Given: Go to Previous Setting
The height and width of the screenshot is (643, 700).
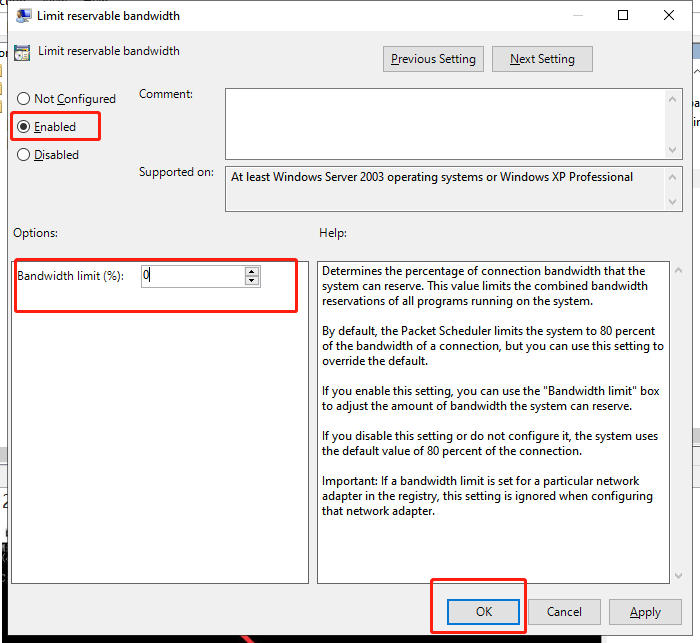Looking at the screenshot, I should pyautogui.click(x=433, y=59).
